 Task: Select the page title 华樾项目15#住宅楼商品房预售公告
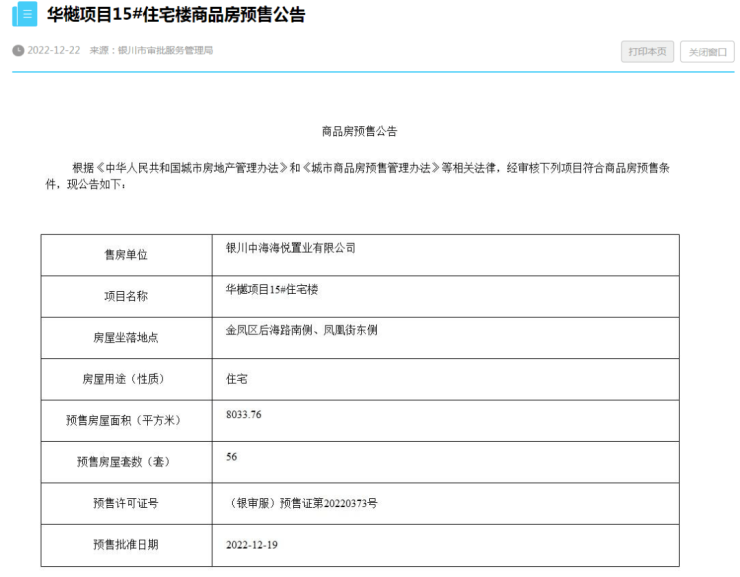176,15
